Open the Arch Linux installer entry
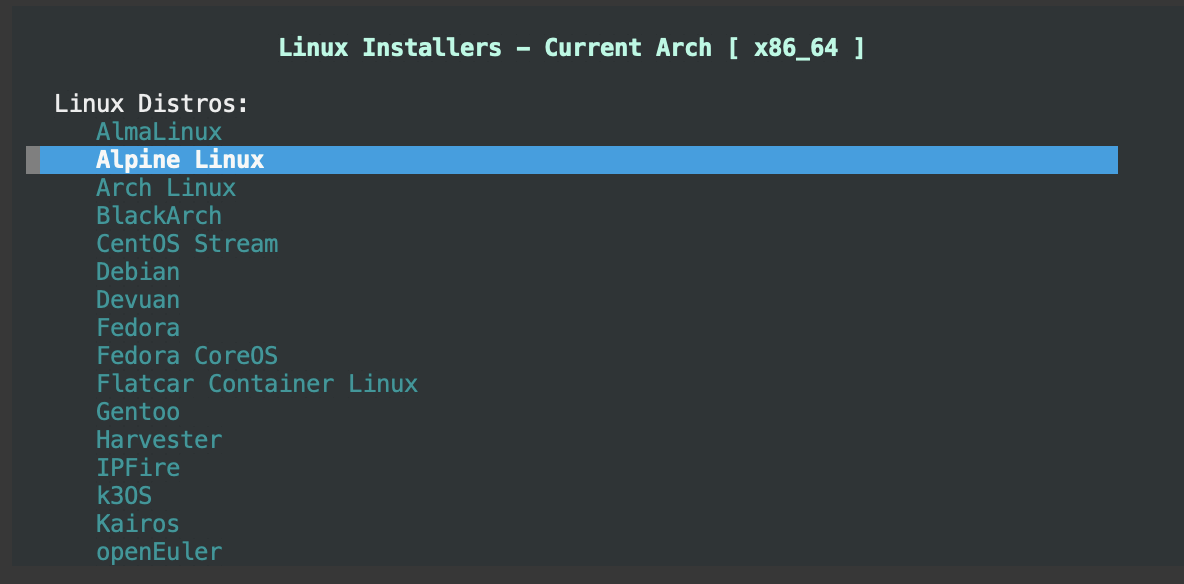The width and height of the screenshot is (1184, 584). [x=166, y=187]
